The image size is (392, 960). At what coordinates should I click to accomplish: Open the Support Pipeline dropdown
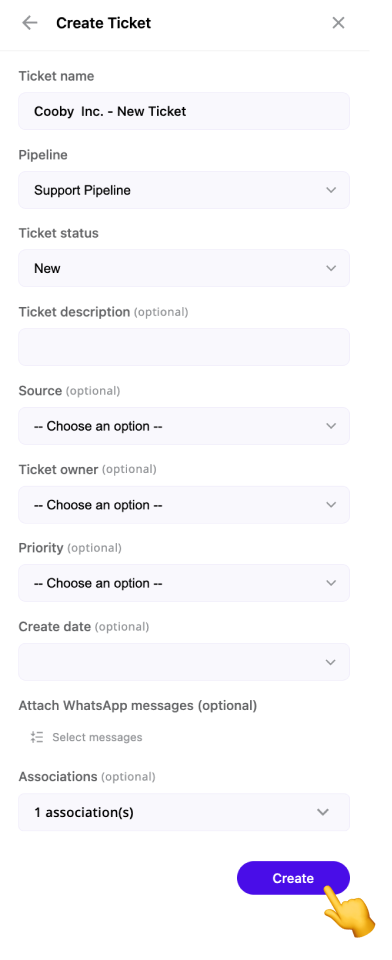[x=184, y=190]
